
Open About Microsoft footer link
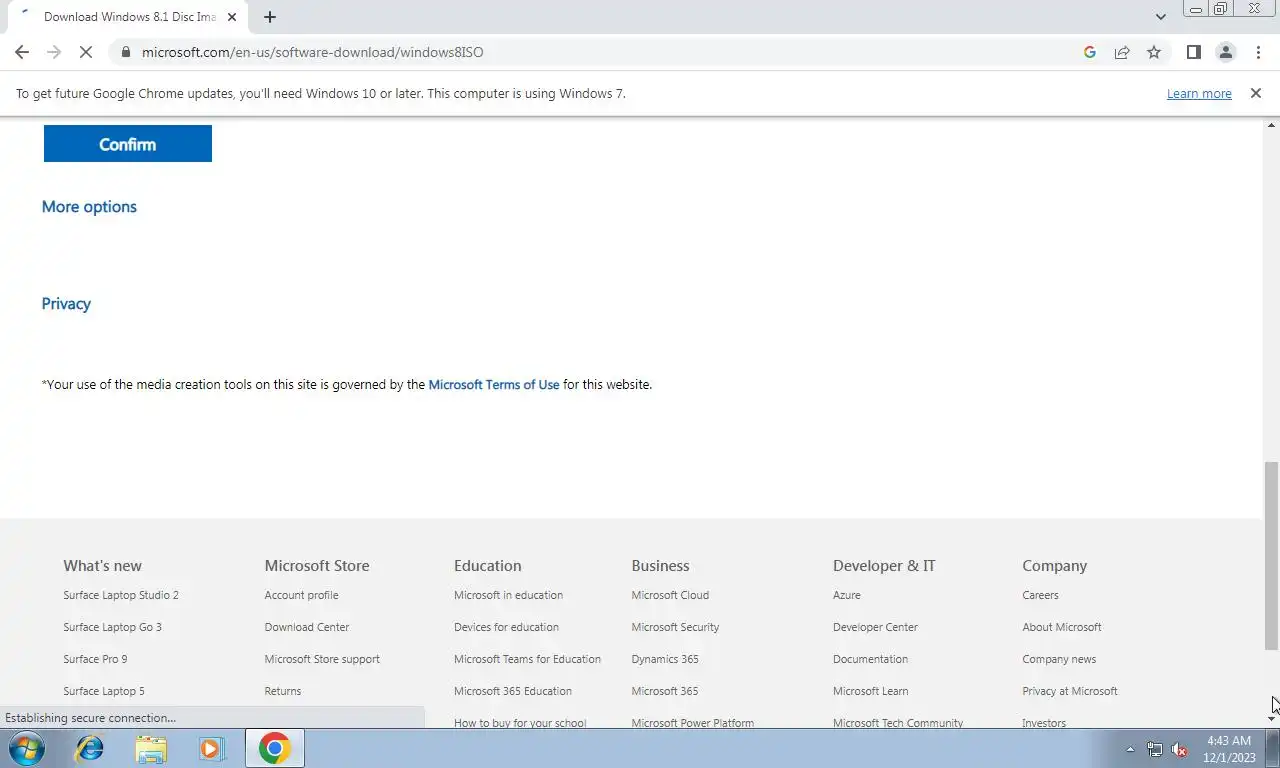1062,627
